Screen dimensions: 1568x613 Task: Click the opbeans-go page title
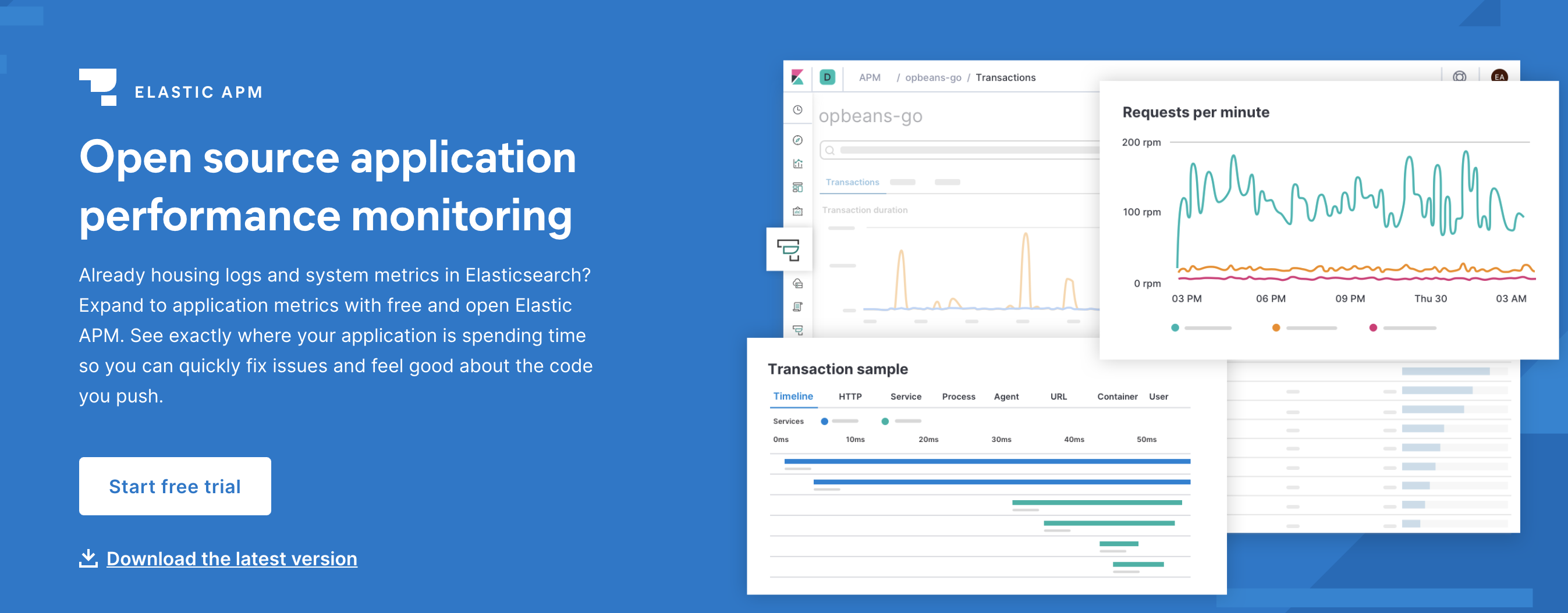871,116
